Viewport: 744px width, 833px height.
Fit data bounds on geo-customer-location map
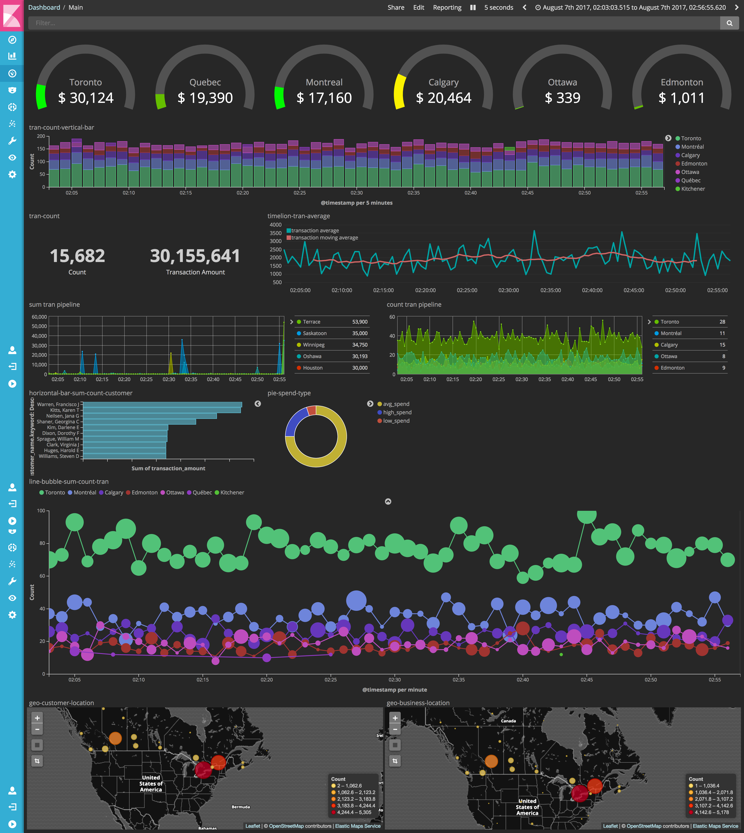37,745
